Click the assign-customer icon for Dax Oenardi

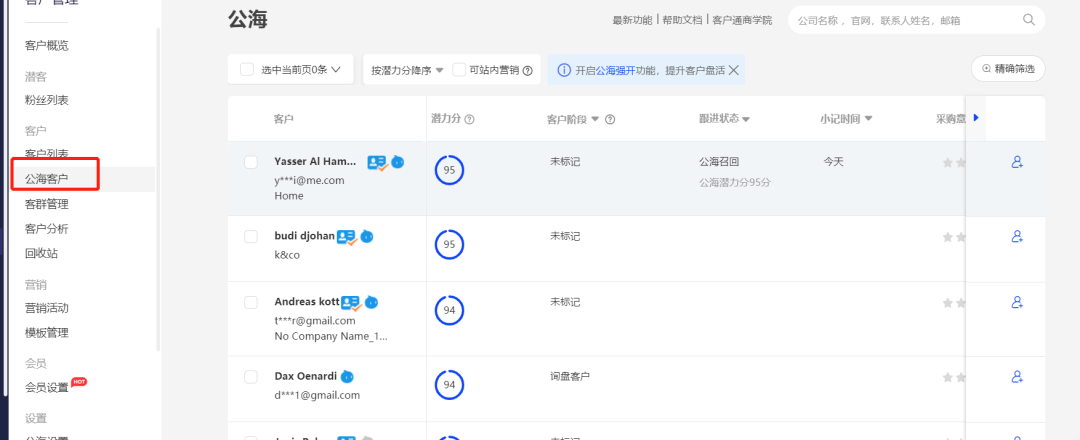click(x=1017, y=377)
